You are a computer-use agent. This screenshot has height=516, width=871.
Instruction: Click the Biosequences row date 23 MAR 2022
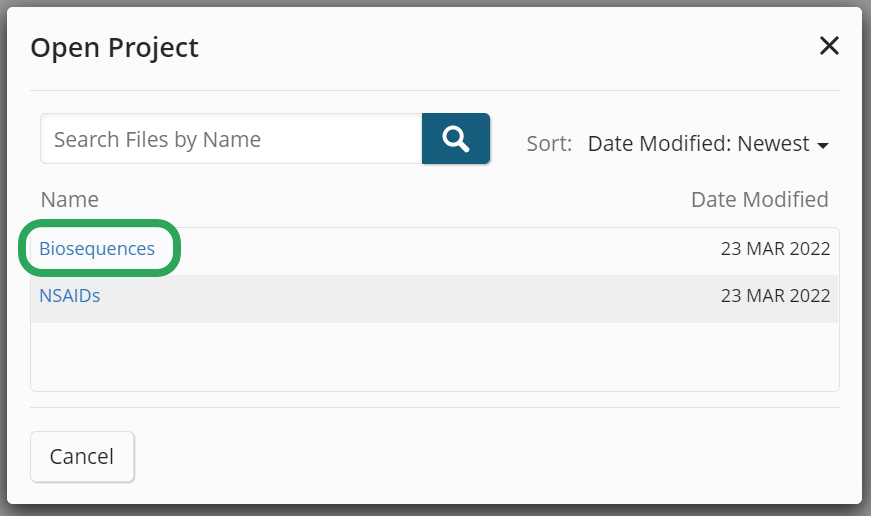pyautogui.click(x=775, y=249)
